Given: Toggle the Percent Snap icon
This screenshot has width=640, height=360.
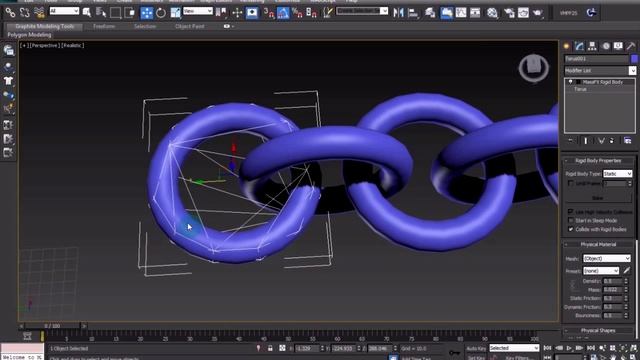Looking at the screenshot, I should [x=297, y=13].
